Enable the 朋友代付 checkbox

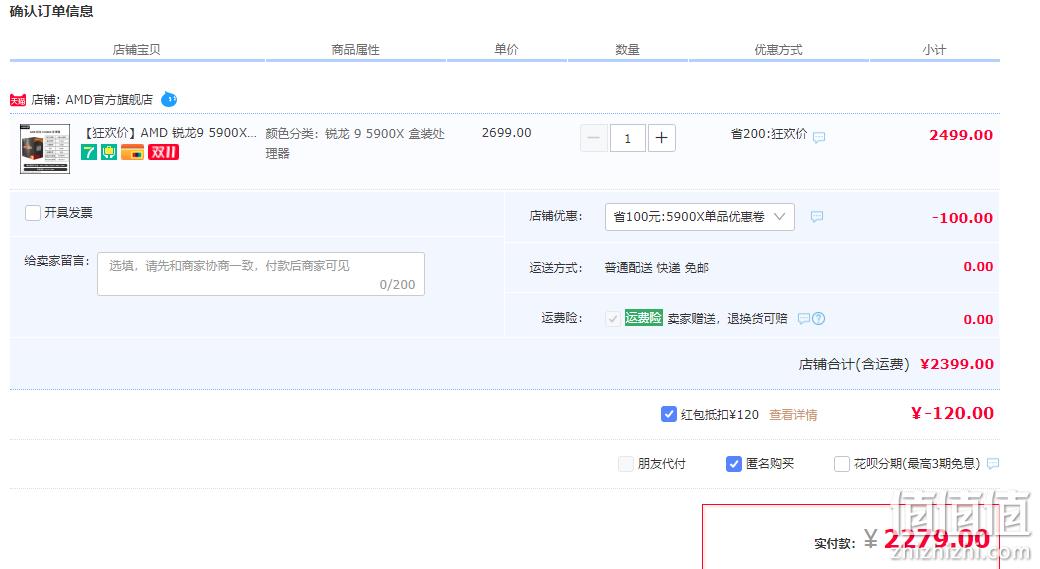pos(625,464)
